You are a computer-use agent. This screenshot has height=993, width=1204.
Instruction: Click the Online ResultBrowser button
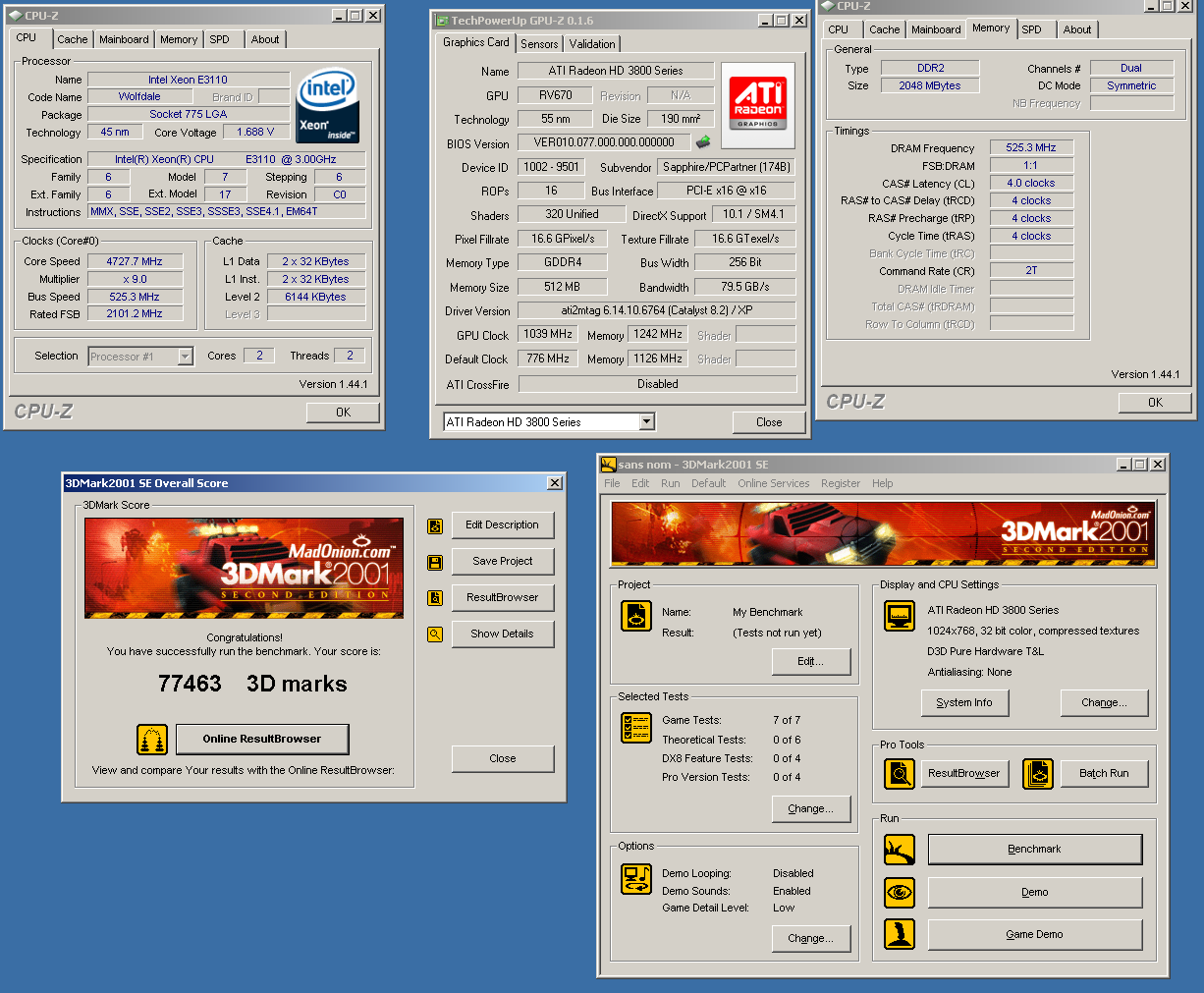point(262,739)
